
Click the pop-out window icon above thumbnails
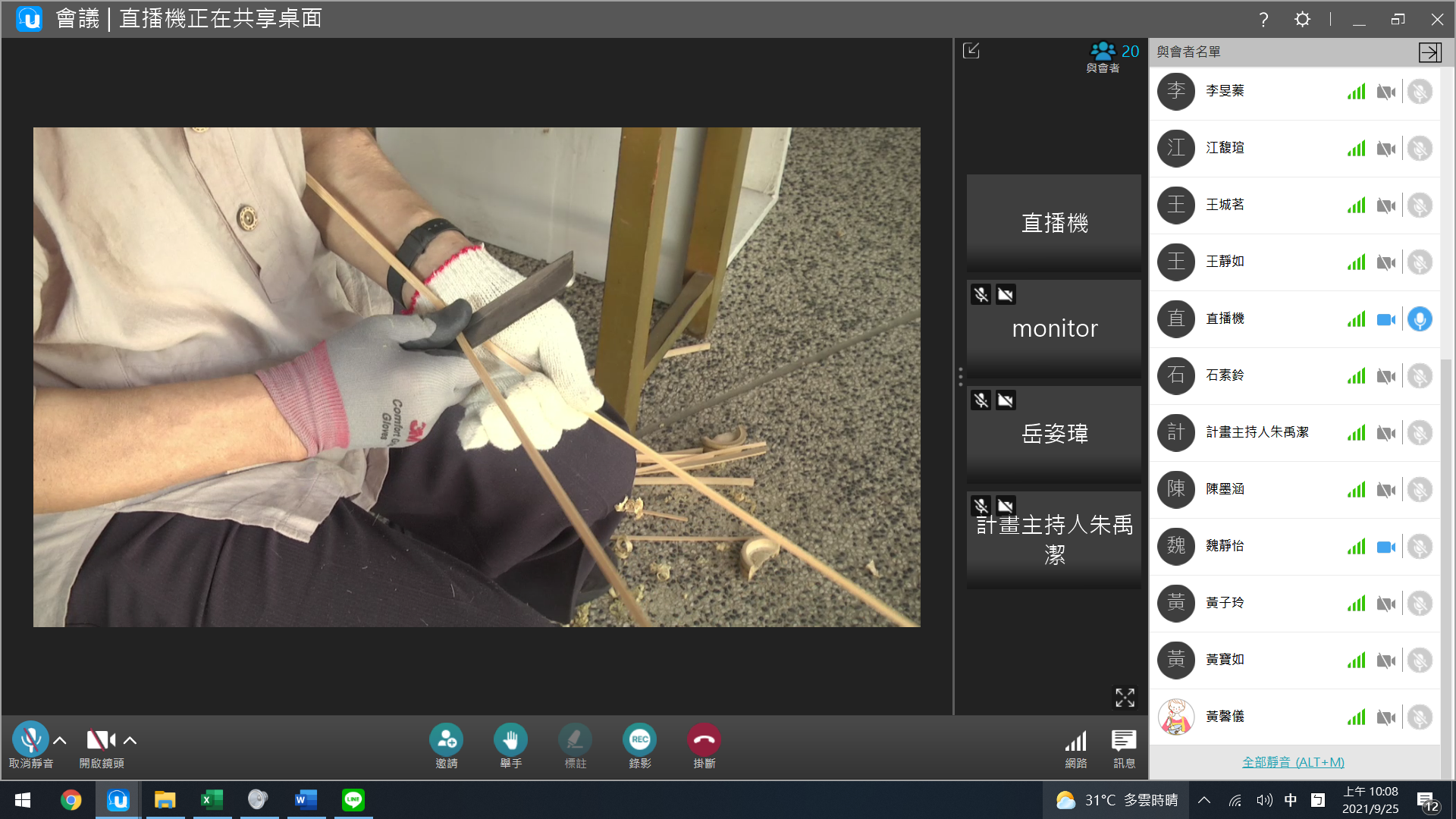tap(971, 51)
